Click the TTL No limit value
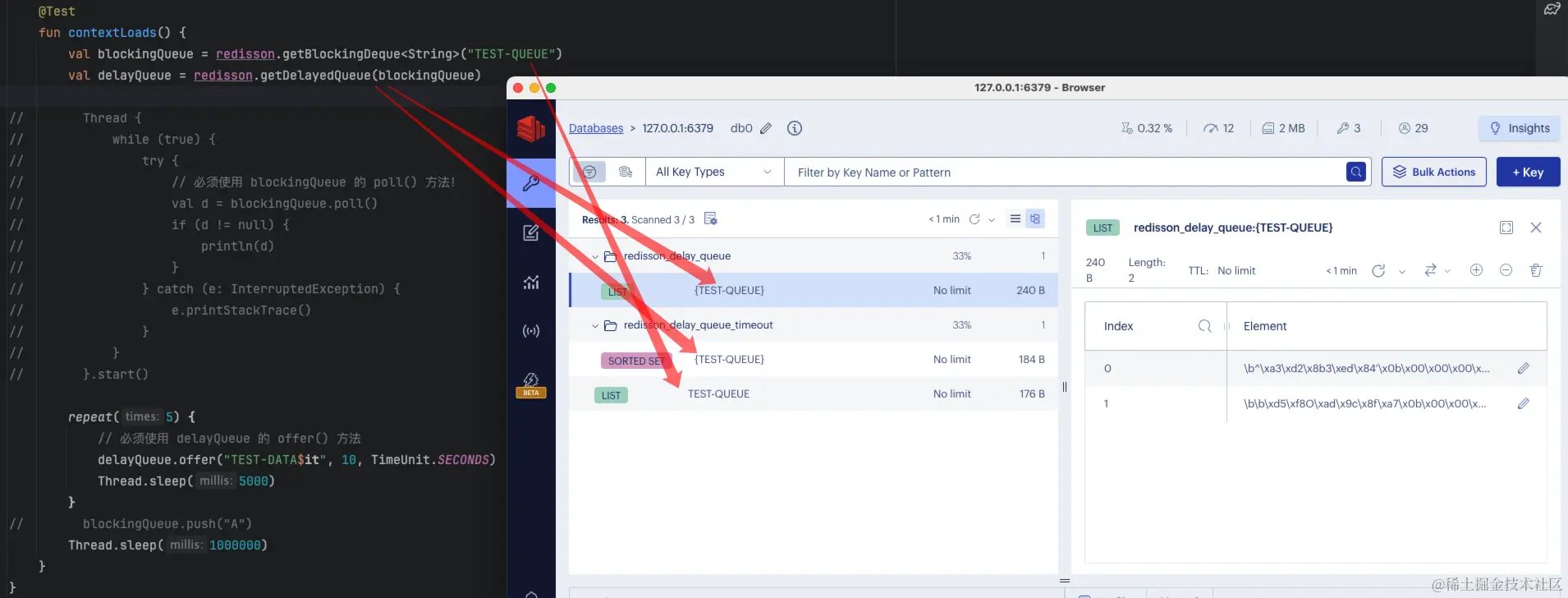 pyautogui.click(x=1236, y=270)
